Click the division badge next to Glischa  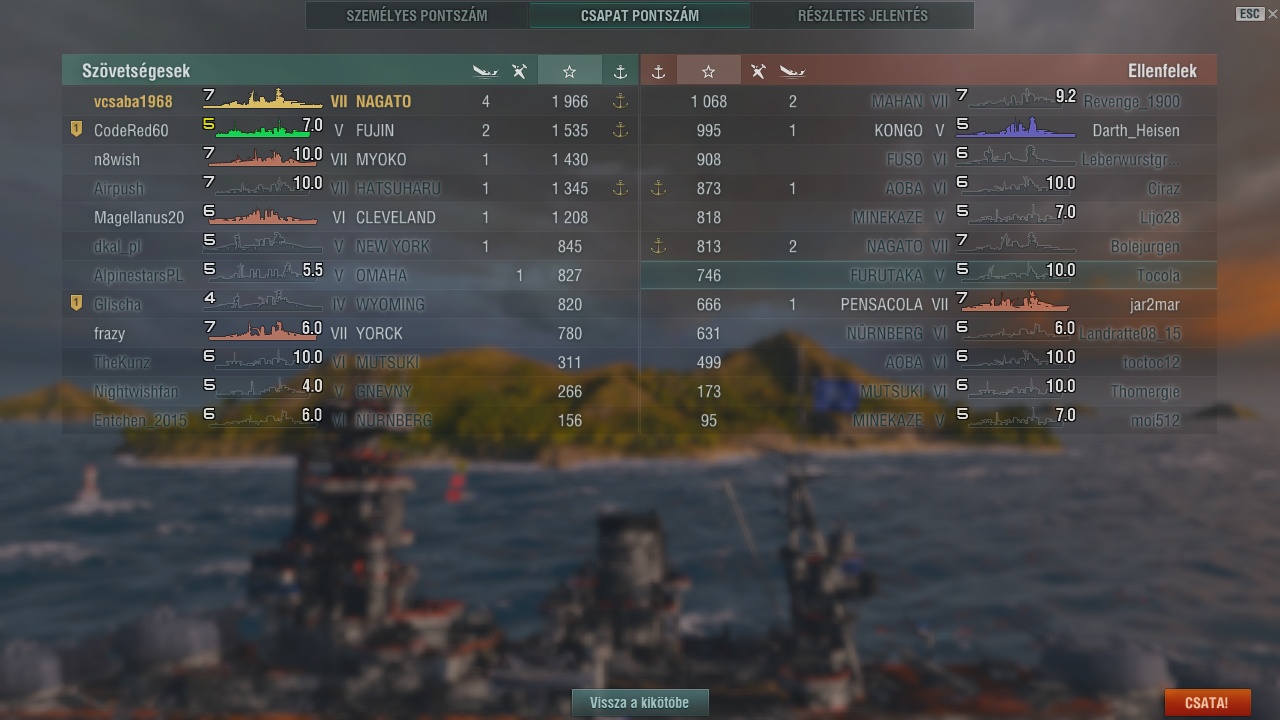coord(76,303)
